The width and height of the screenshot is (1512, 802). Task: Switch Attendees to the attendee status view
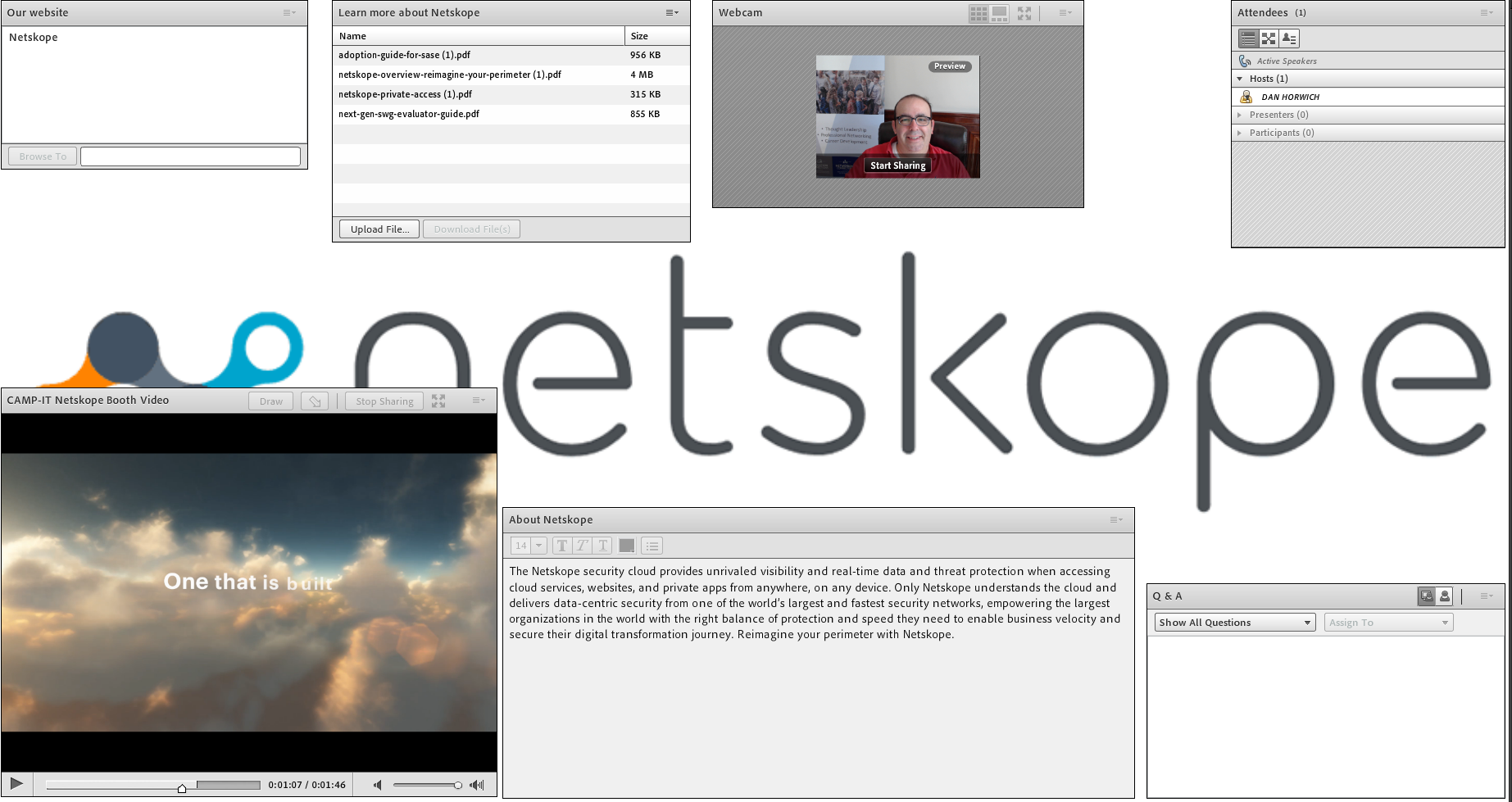tap(1289, 39)
